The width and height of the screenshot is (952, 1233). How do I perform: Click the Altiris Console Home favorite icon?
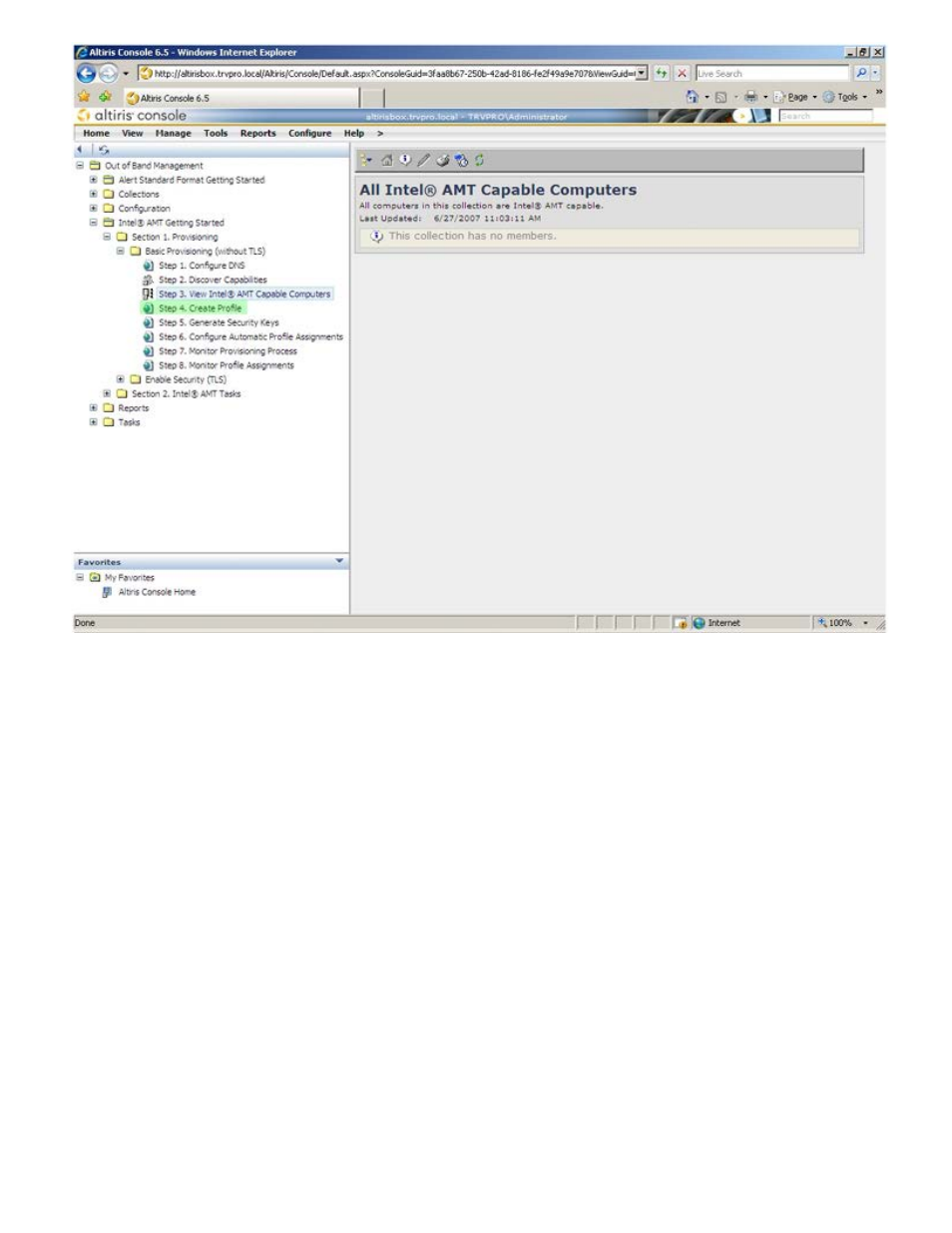(107, 592)
